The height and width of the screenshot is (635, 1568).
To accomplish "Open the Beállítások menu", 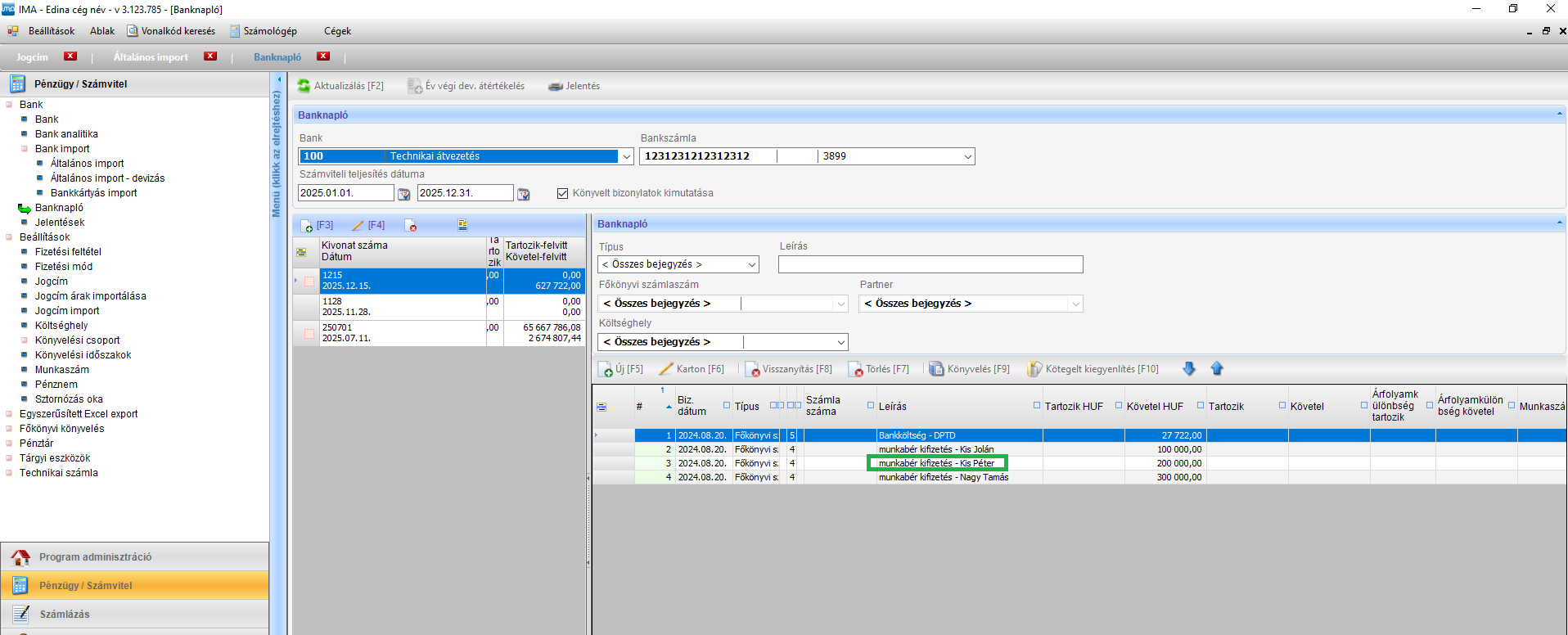I will pos(51,31).
